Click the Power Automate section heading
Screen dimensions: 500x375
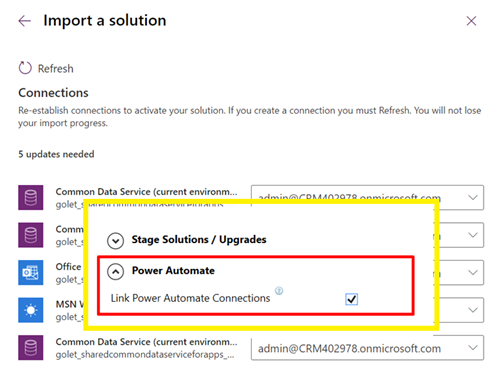[173, 270]
